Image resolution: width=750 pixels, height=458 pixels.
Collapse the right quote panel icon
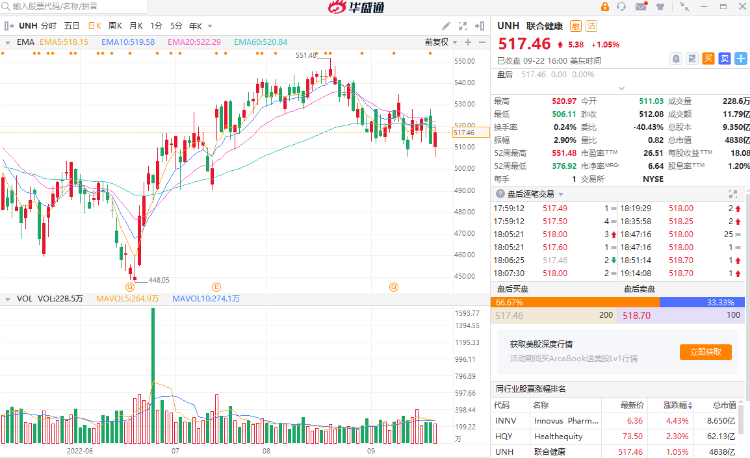[479, 26]
